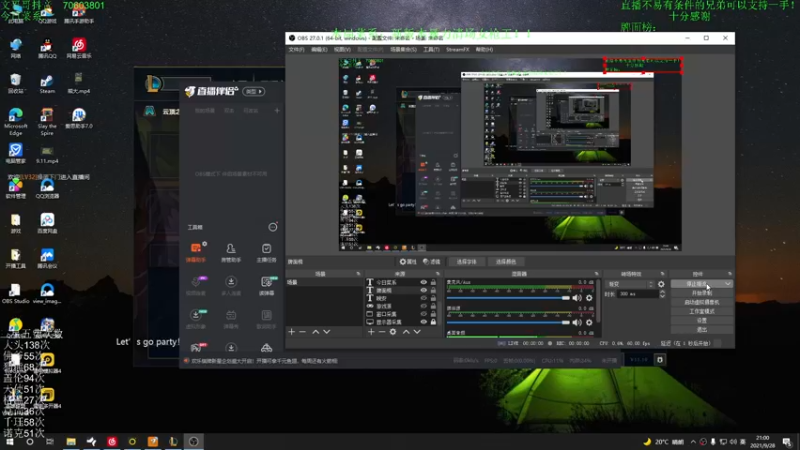Viewport: 800px width, 450px height.
Task: Open the 帮助(H) menu in OBS
Action: point(484,49)
